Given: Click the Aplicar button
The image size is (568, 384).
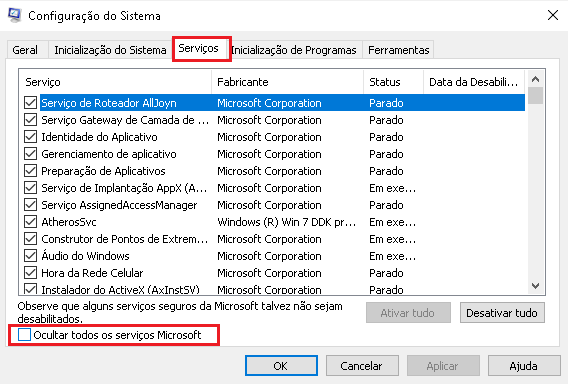Looking at the screenshot, I should point(443,366).
